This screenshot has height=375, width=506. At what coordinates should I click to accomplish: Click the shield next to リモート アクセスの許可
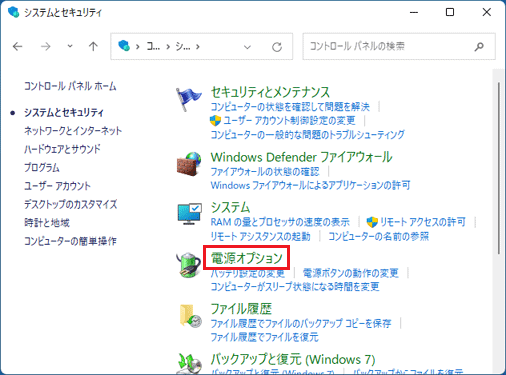[x=372, y=222]
